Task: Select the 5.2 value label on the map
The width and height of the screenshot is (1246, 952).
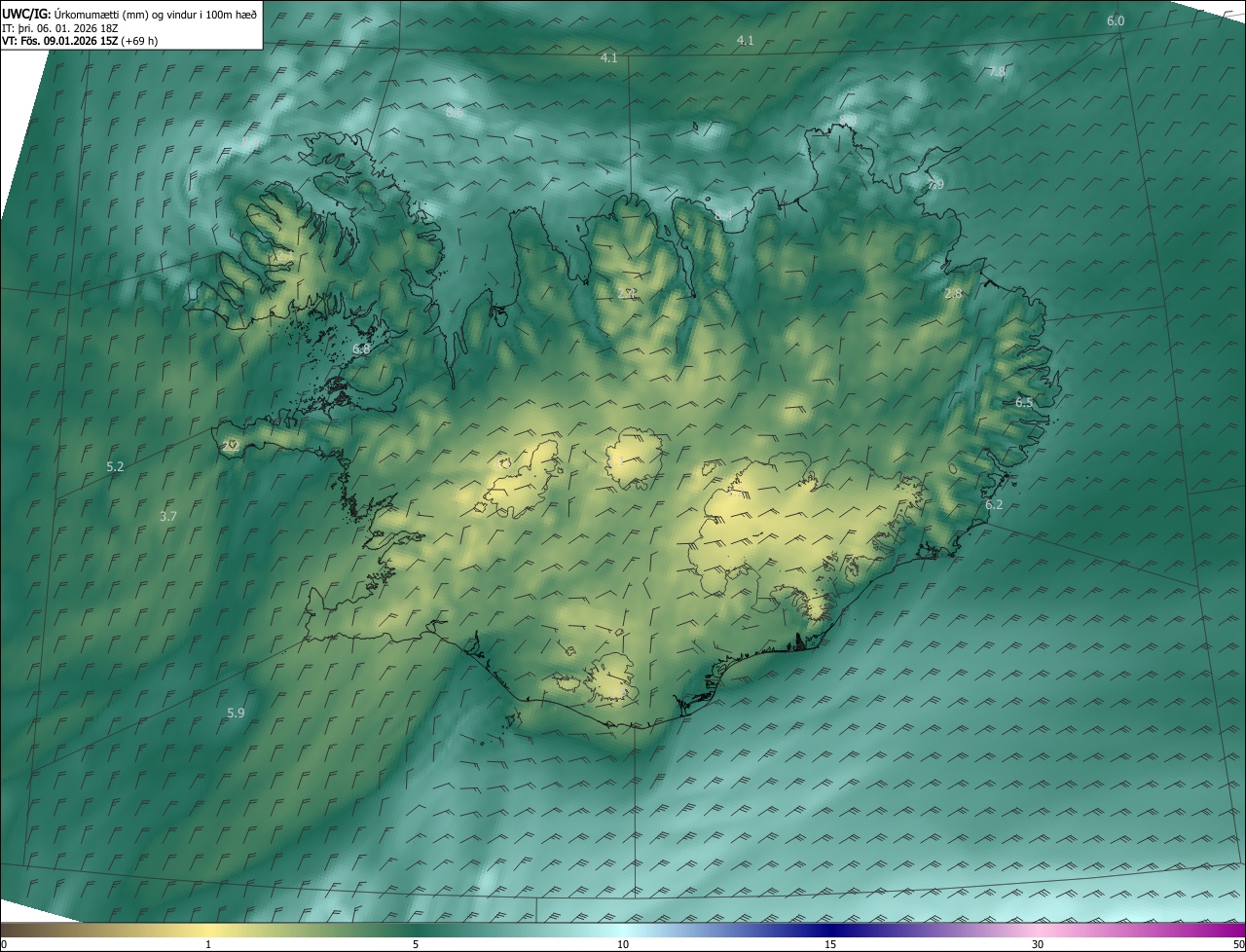Action: coord(115,466)
